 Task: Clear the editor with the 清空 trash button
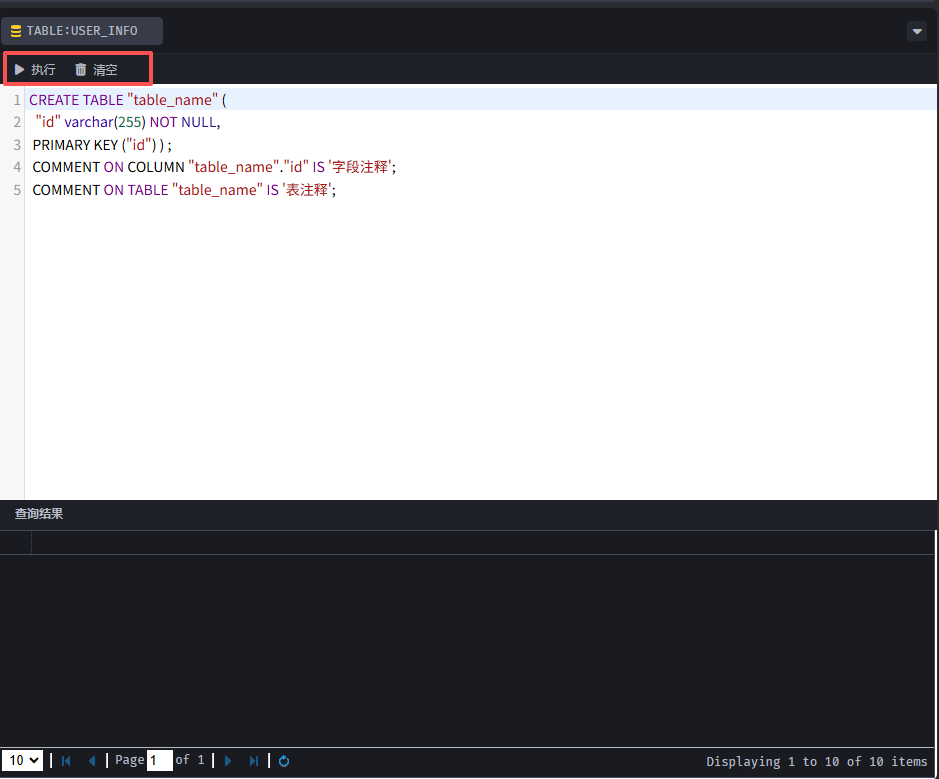click(96, 70)
